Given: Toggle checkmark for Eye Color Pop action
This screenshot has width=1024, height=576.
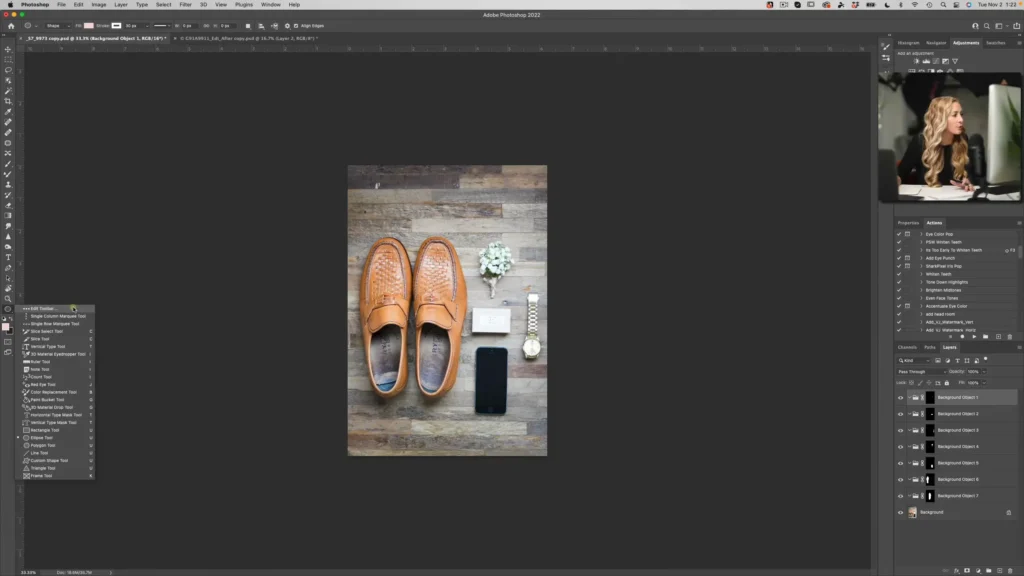Looking at the screenshot, I should 899,234.
